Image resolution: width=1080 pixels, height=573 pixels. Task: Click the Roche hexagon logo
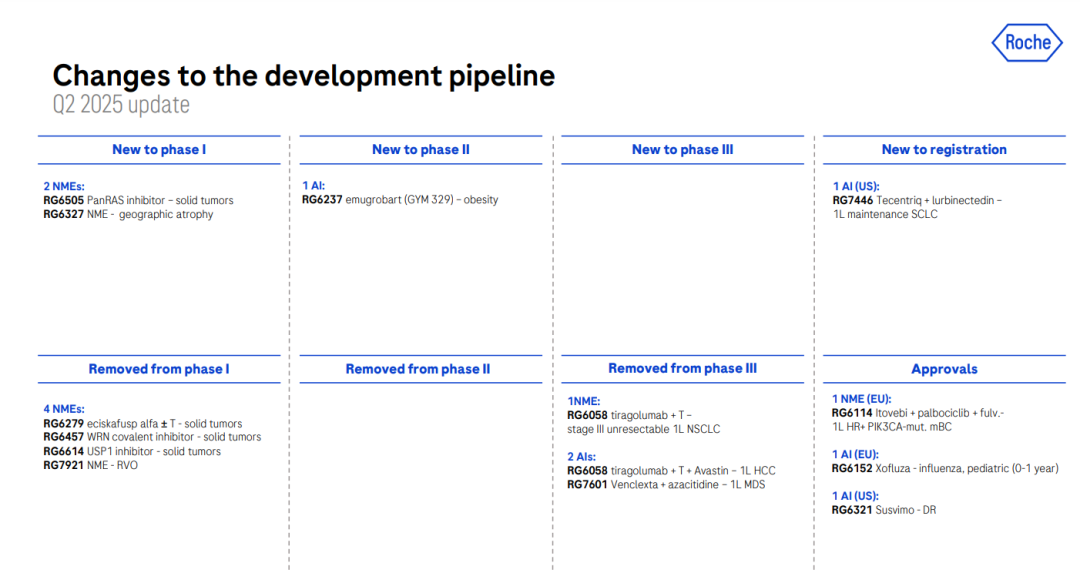pyautogui.click(x=1027, y=43)
